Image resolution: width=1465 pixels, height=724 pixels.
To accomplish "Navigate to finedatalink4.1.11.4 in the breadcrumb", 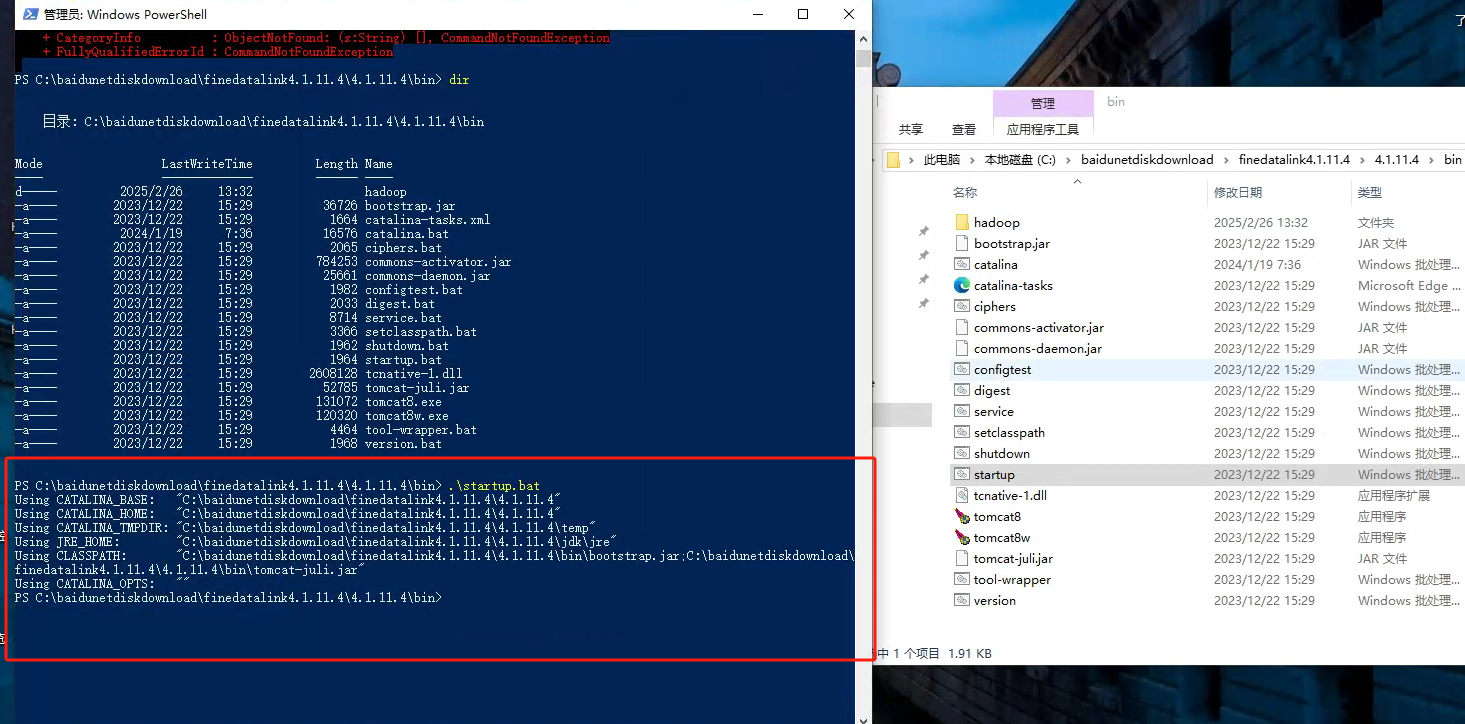I will (1294, 159).
